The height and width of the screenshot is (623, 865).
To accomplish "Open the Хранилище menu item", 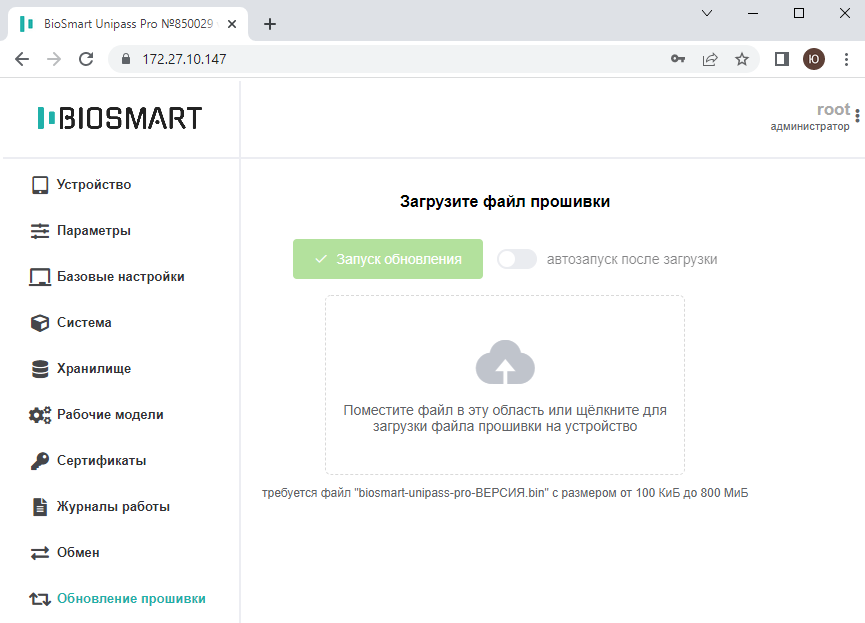I will 94,369.
